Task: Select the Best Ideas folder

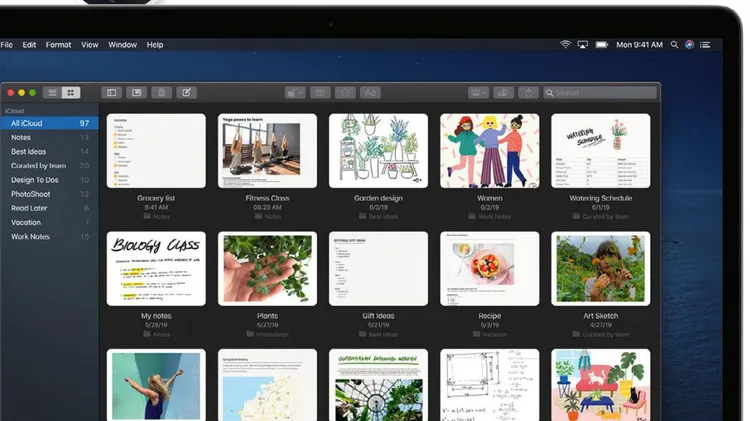Action: point(50,152)
